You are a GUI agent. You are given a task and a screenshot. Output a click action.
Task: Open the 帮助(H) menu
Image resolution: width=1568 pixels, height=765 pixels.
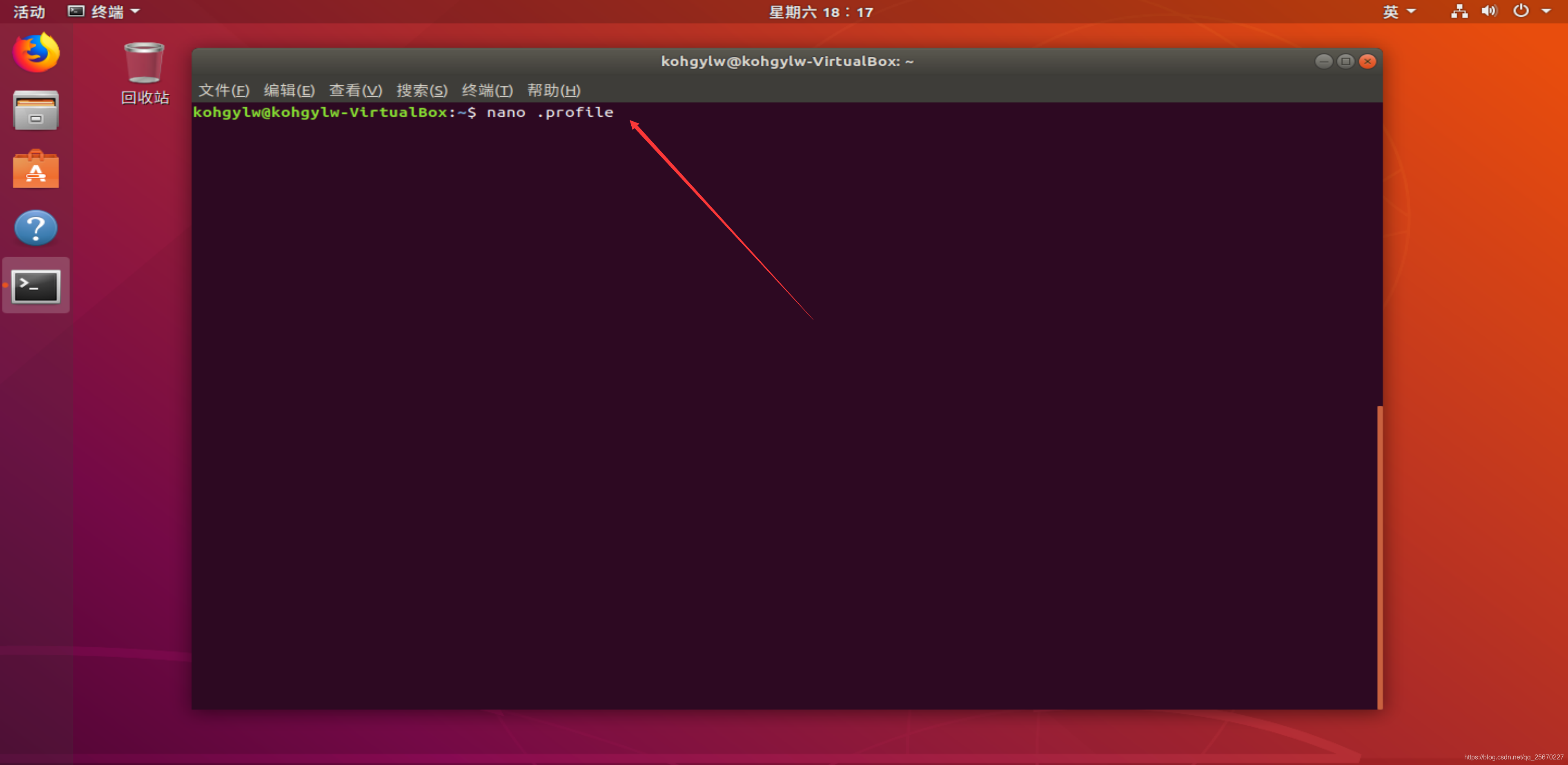(553, 90)
